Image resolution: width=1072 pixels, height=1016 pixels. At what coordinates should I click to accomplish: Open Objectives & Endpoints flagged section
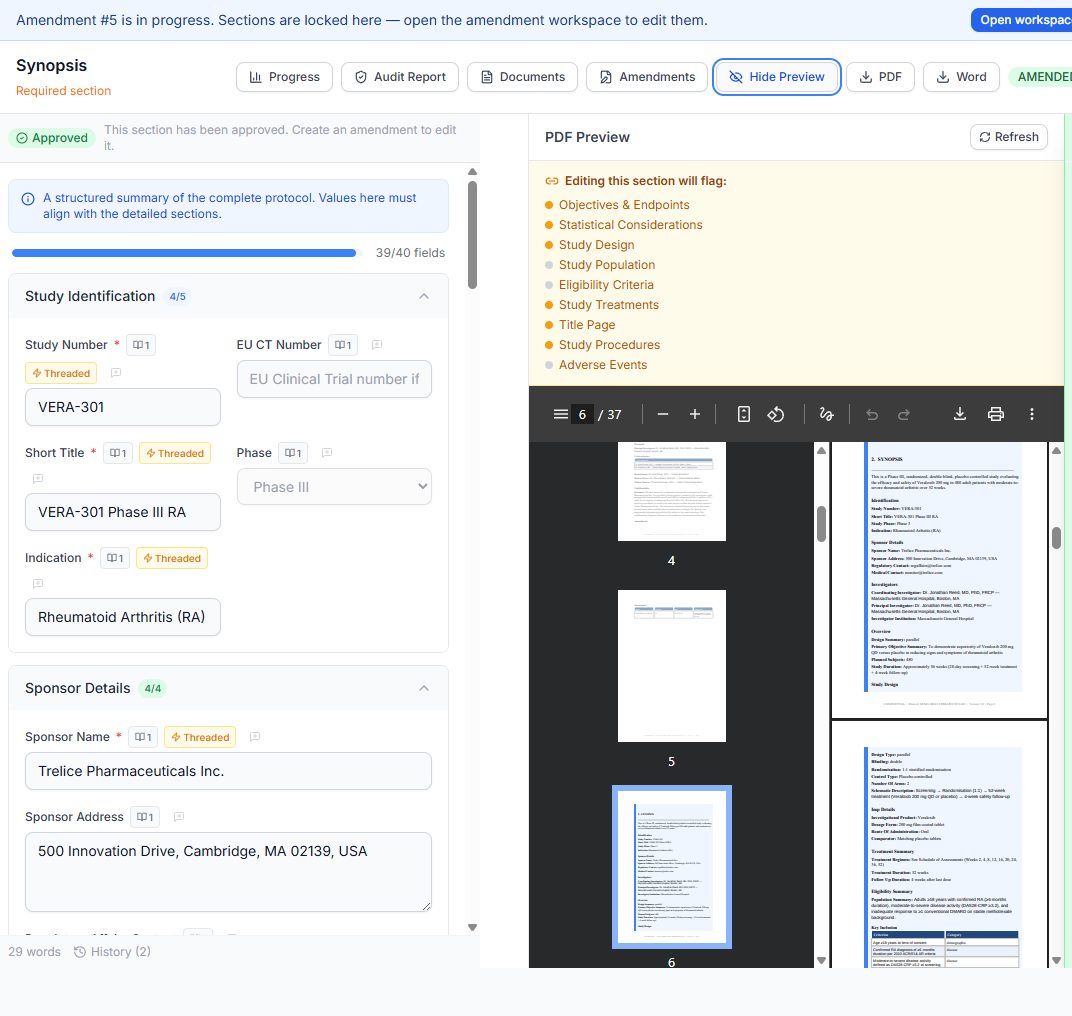point(624,204)
